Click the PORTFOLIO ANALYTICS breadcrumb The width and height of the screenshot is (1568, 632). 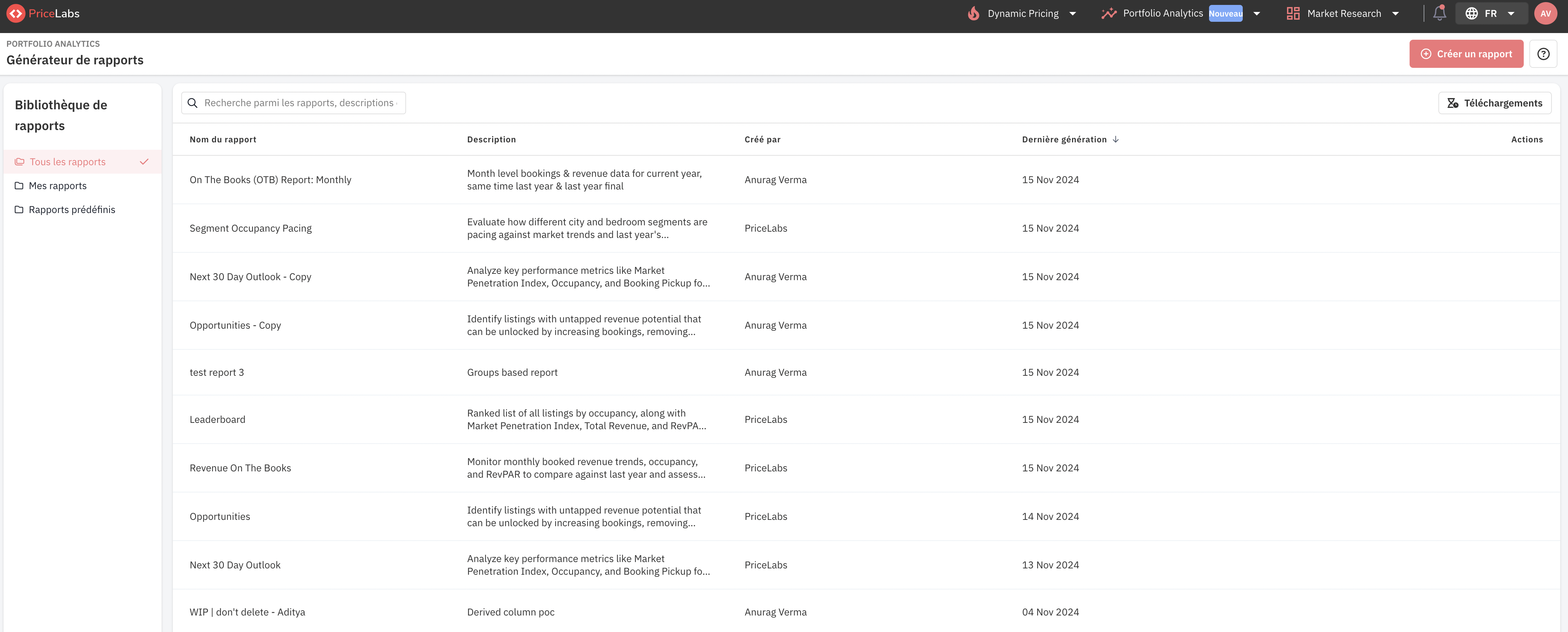coord(53,44)
